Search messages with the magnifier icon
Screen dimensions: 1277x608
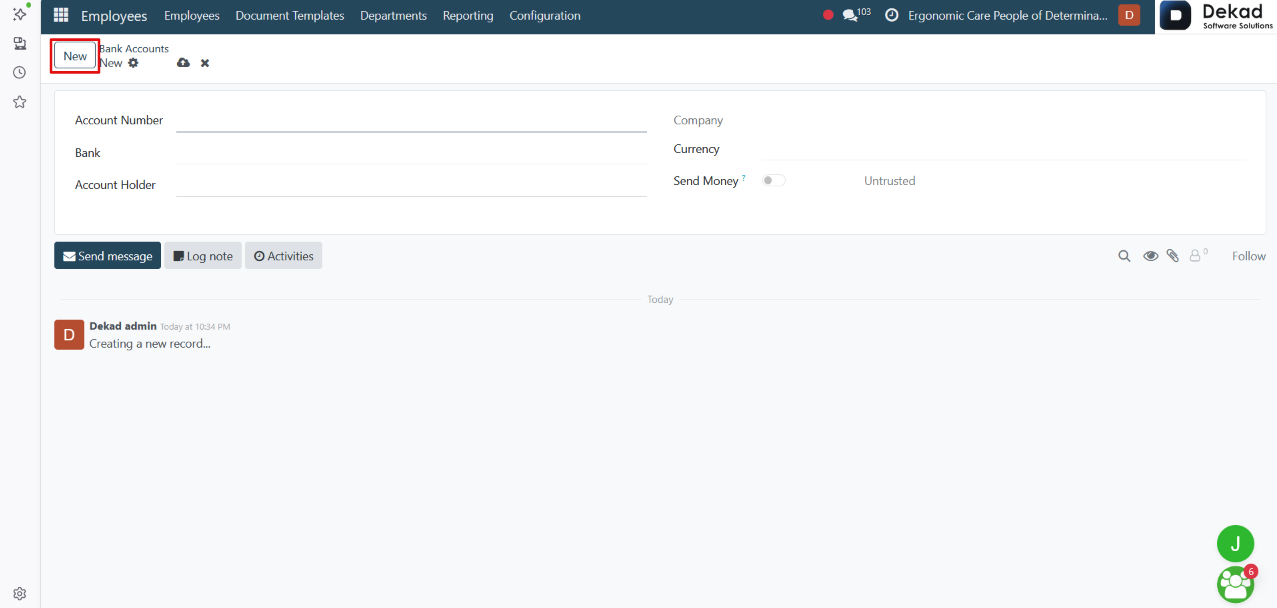(x=1125, y=256)
